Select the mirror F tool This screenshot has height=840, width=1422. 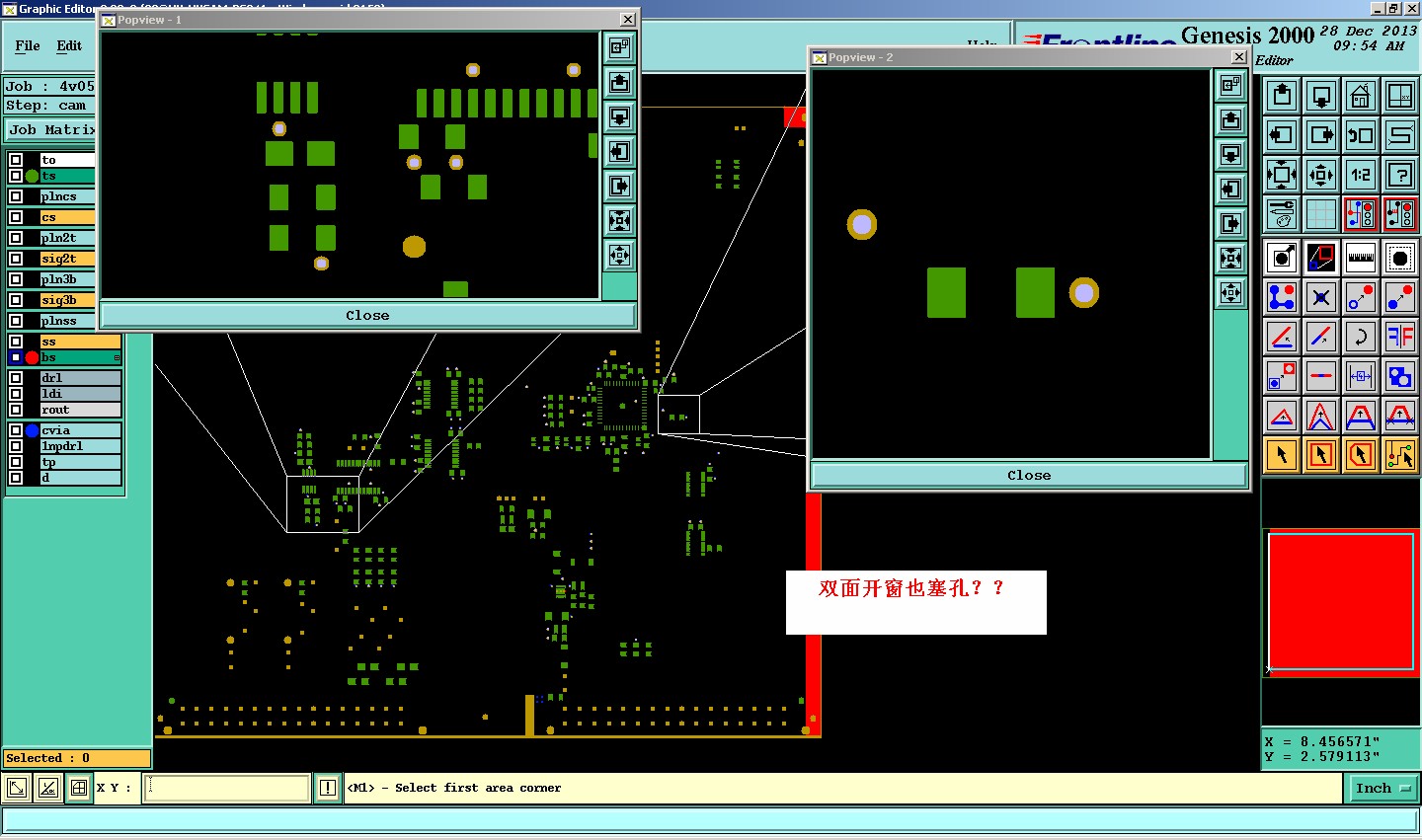tap(1400, 337)
